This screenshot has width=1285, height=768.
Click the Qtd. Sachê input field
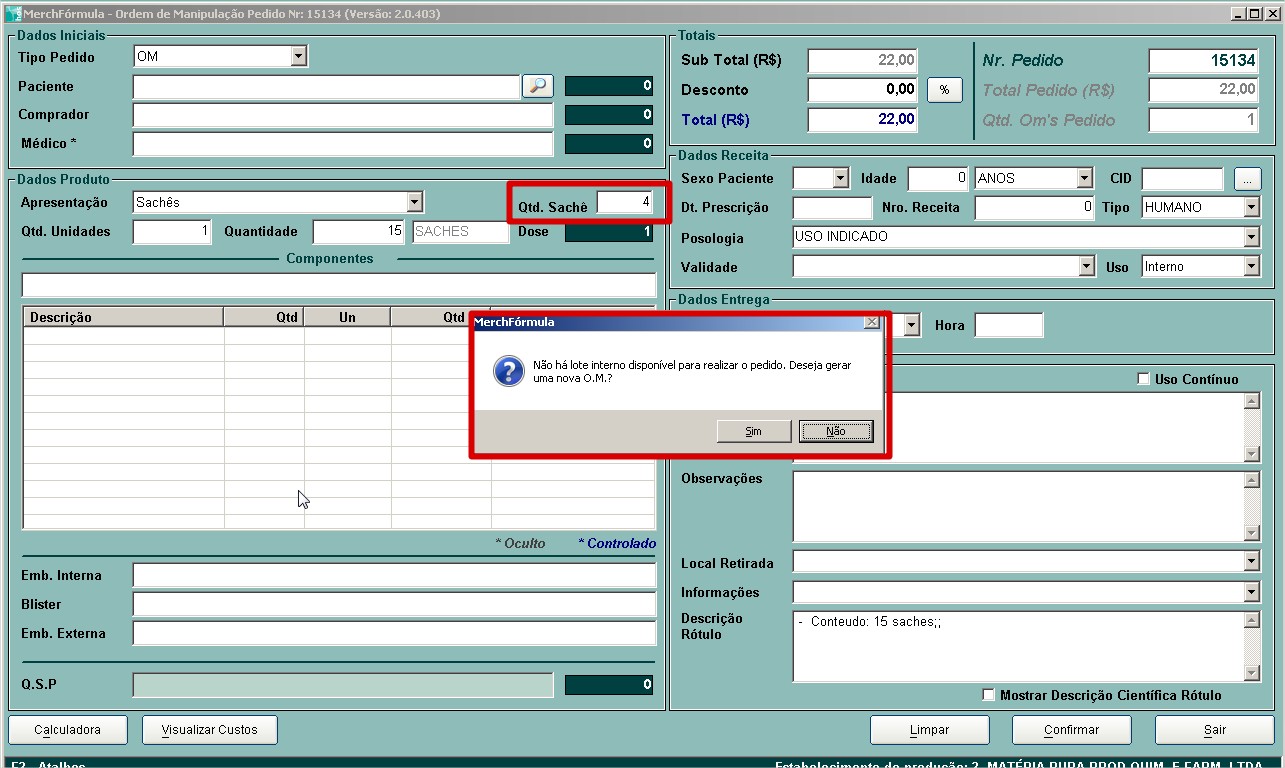pos(625,203)
